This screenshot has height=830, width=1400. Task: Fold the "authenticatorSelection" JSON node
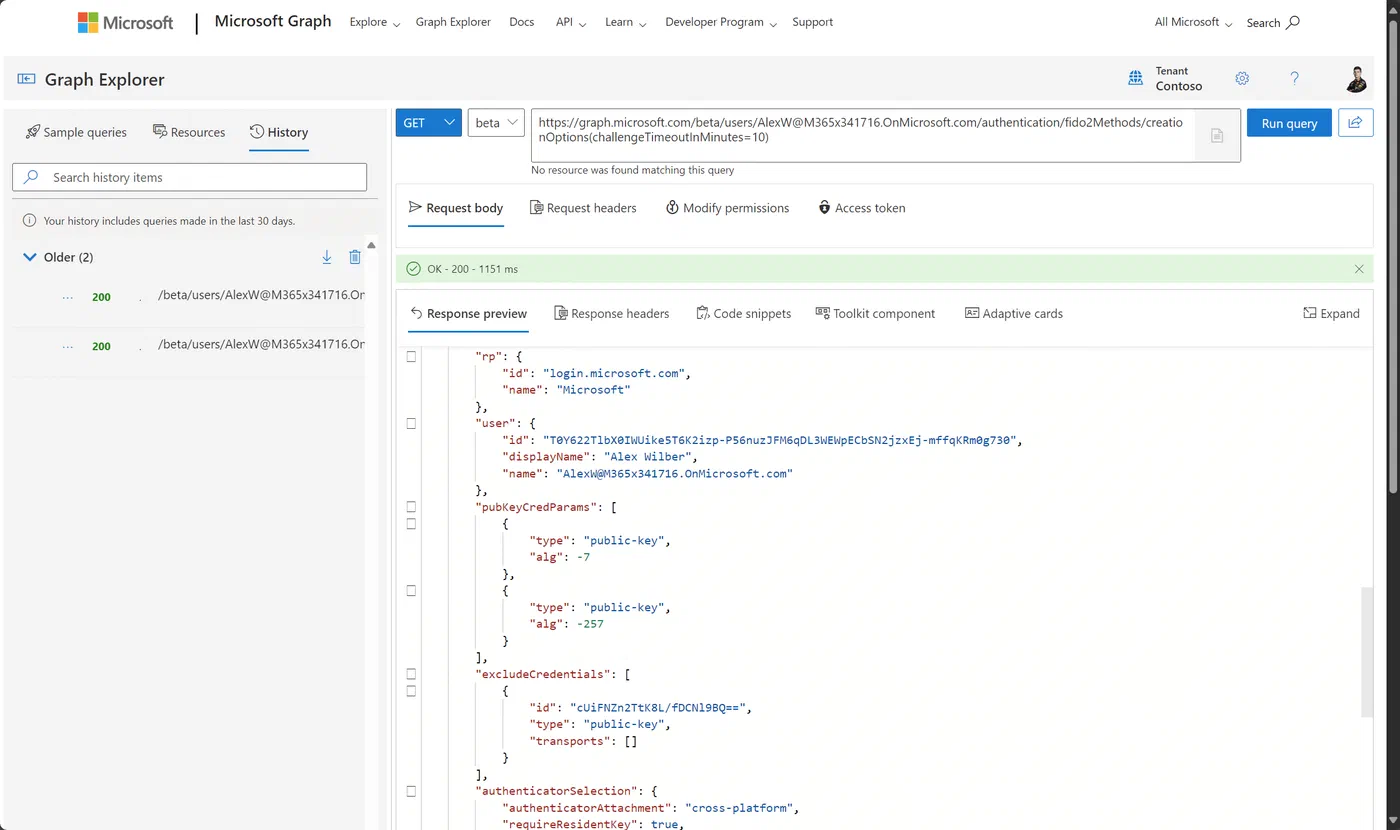[x=411, y=791]
